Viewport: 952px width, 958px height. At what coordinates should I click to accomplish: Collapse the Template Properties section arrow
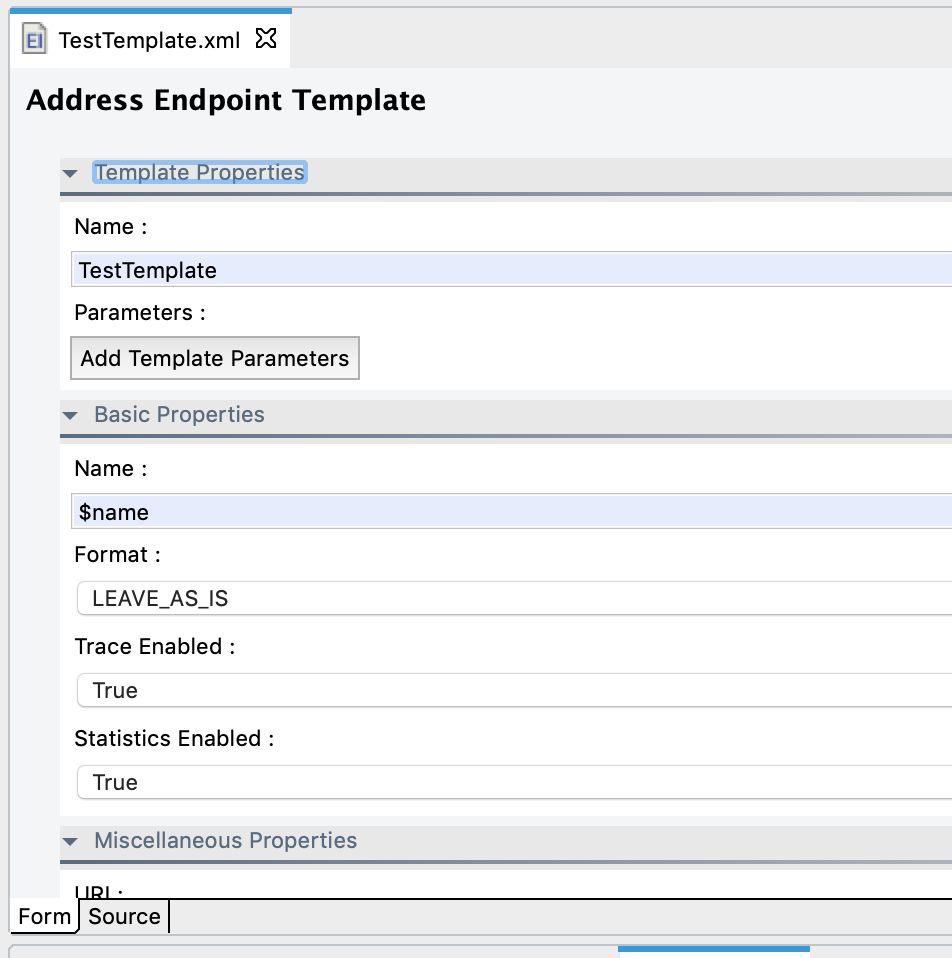(70, 174)
